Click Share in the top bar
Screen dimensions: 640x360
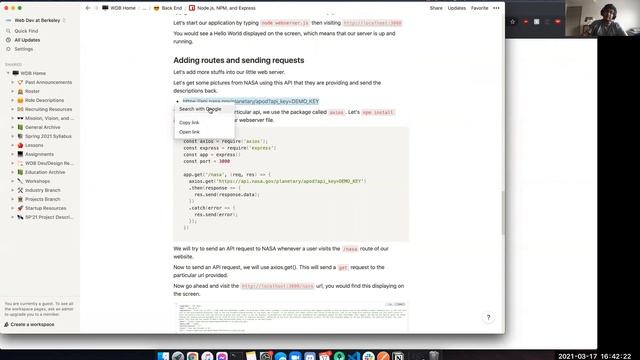click(x=436, y=8)
